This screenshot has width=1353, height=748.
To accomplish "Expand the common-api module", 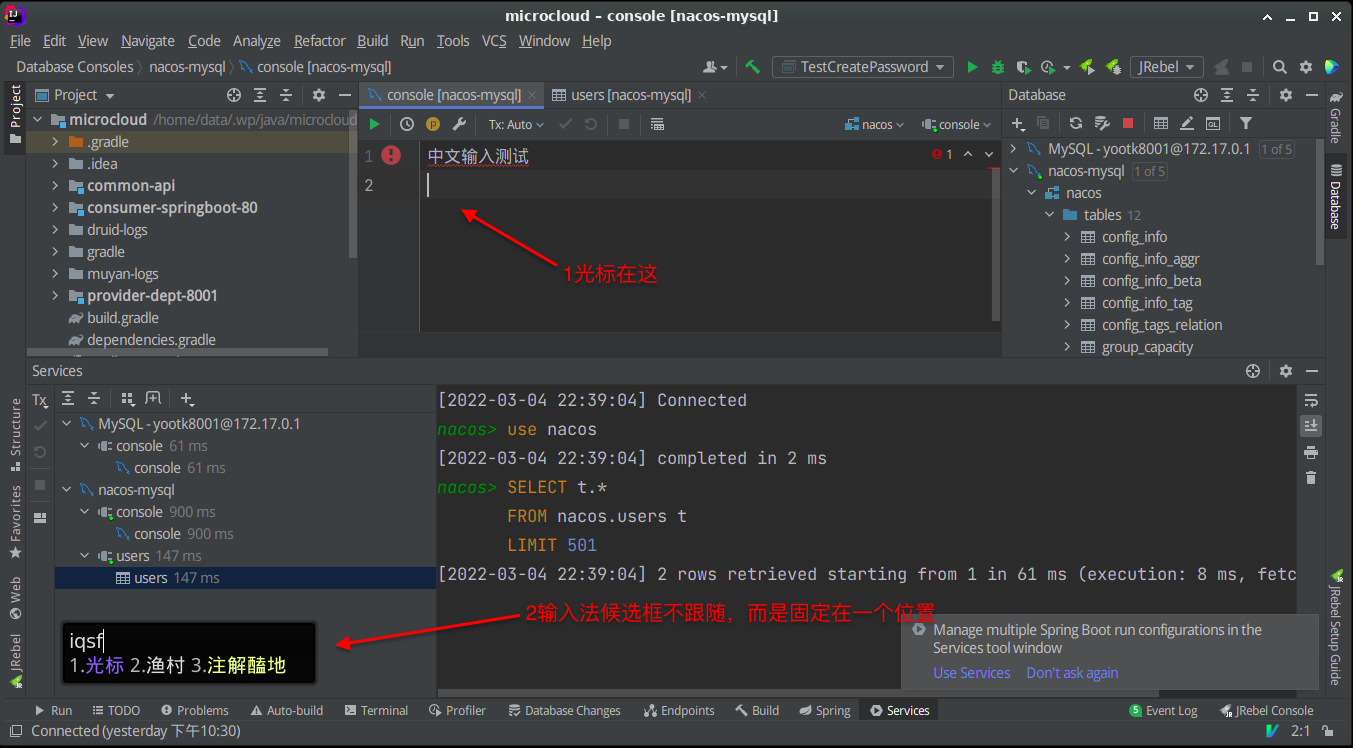I will [56, 186].
